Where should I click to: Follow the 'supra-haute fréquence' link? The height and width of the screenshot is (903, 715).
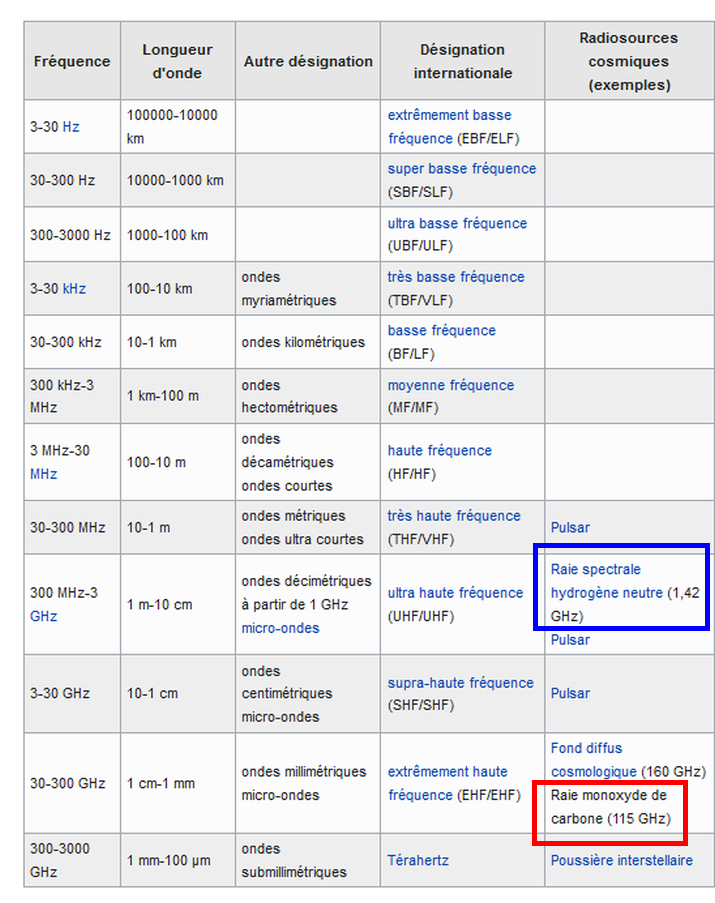(x=461, y=683)
